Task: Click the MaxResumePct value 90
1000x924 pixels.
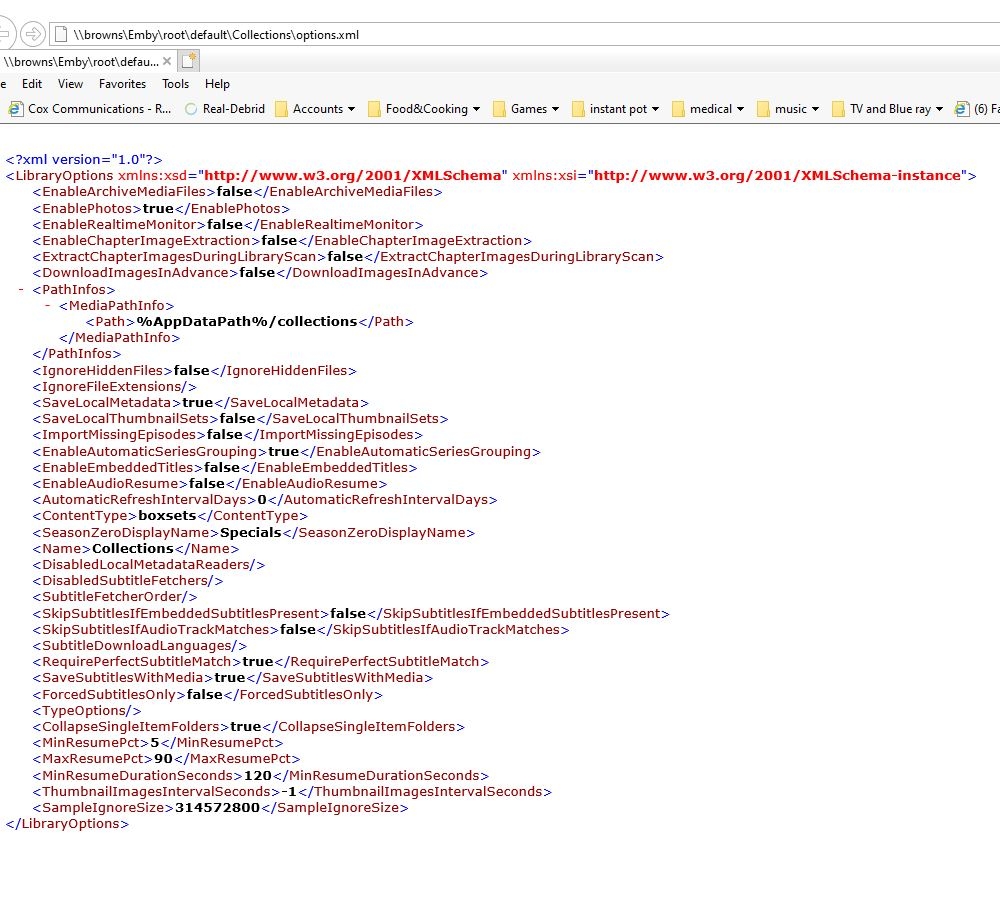Action: point(163,759)
